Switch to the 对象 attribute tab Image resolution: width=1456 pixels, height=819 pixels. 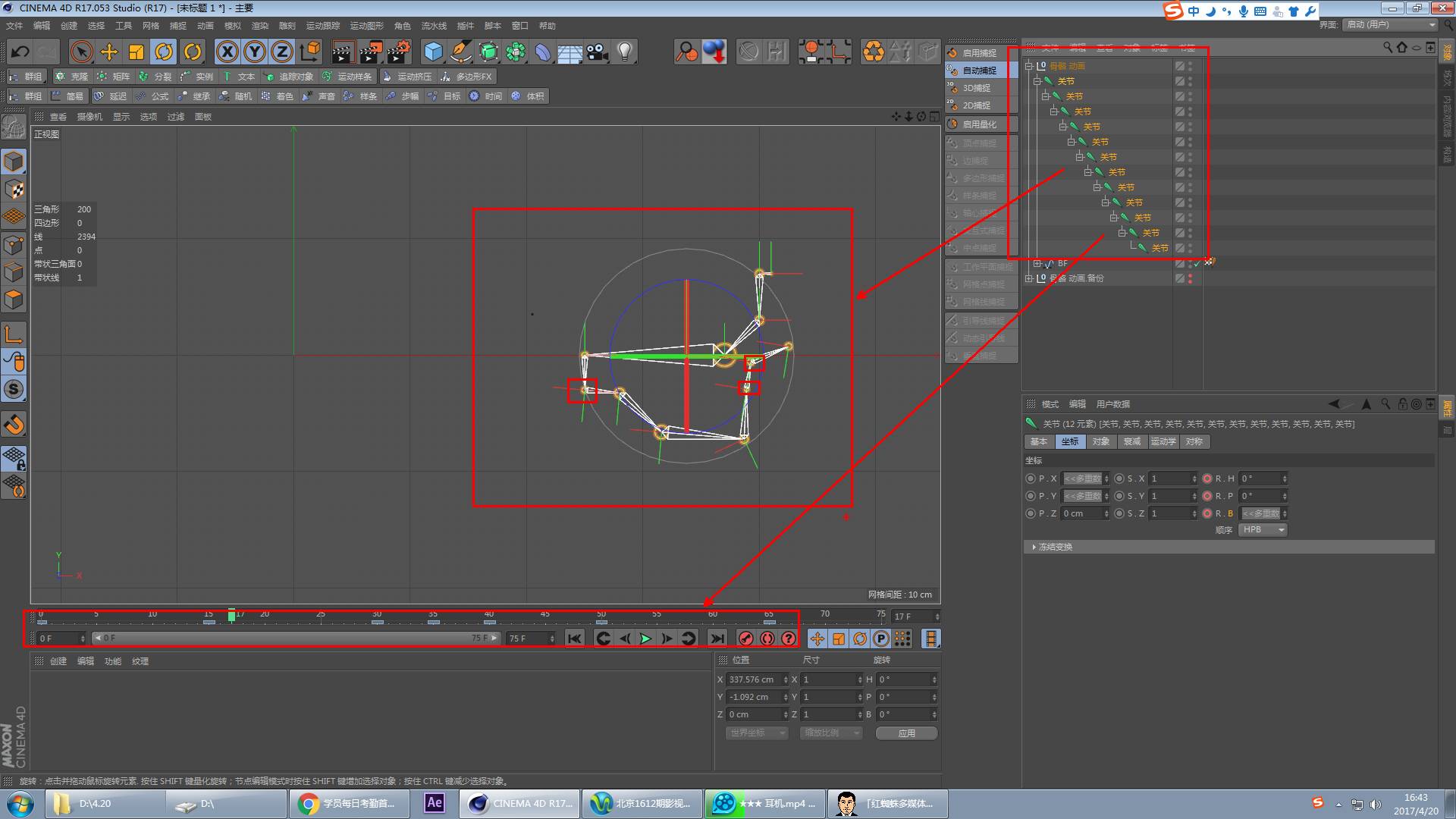pos(1100,441)
